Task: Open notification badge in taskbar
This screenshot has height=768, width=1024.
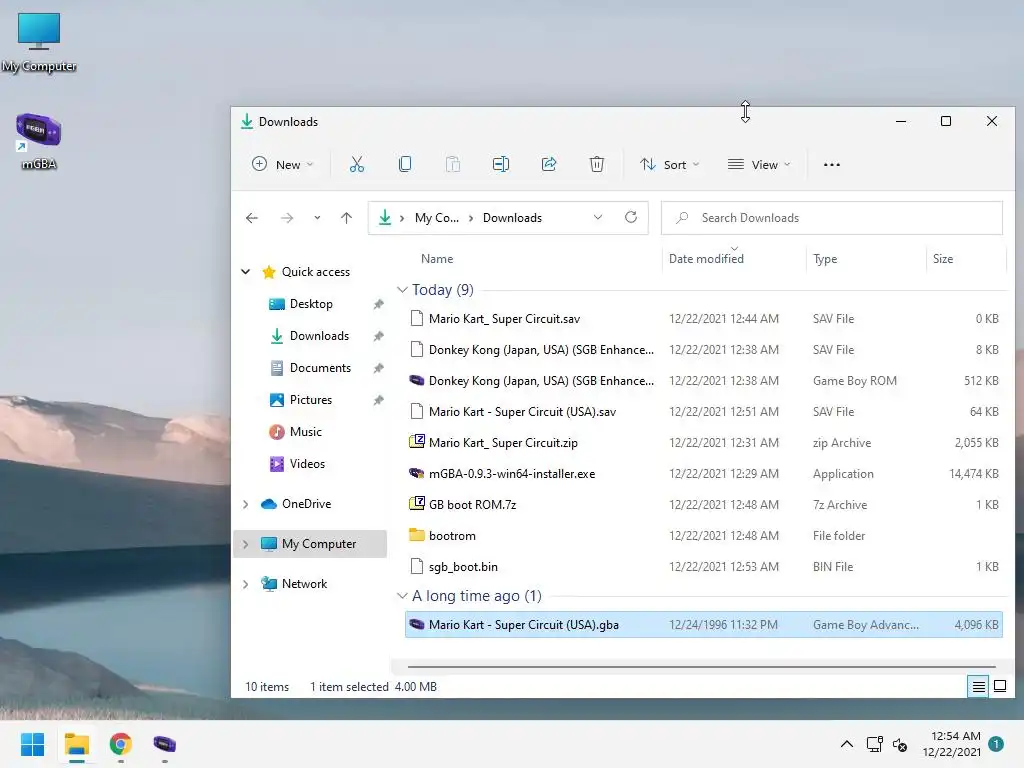Action: tap(996, 744)
